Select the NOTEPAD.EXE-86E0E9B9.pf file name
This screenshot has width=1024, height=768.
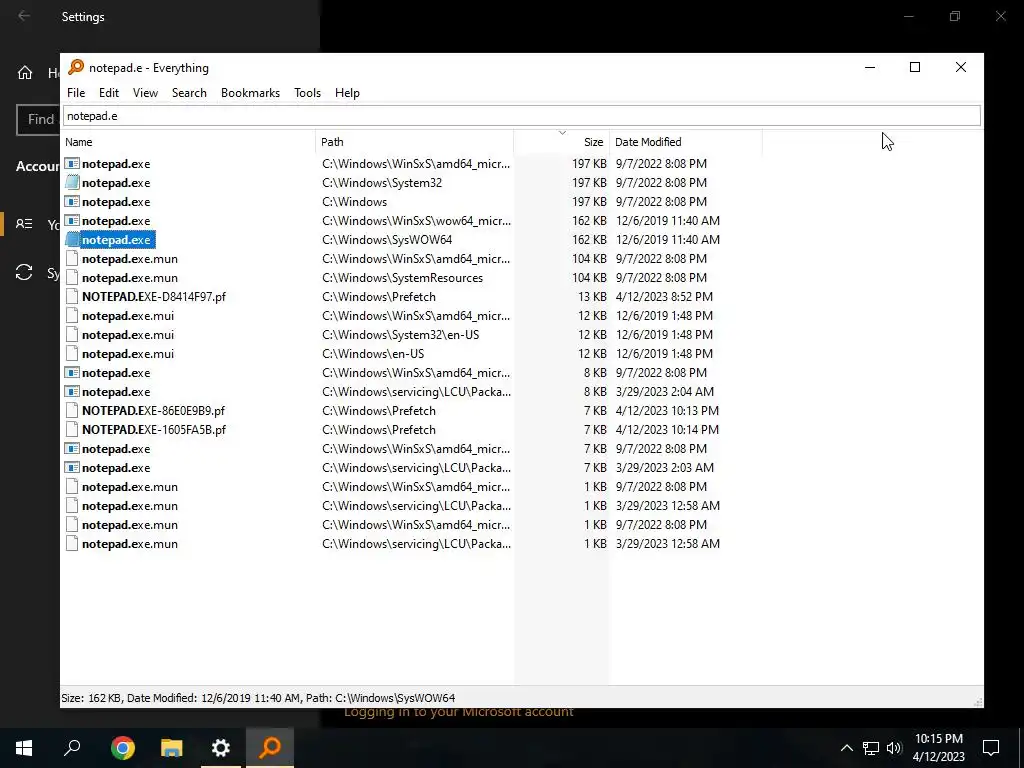(x=153, y=411)
